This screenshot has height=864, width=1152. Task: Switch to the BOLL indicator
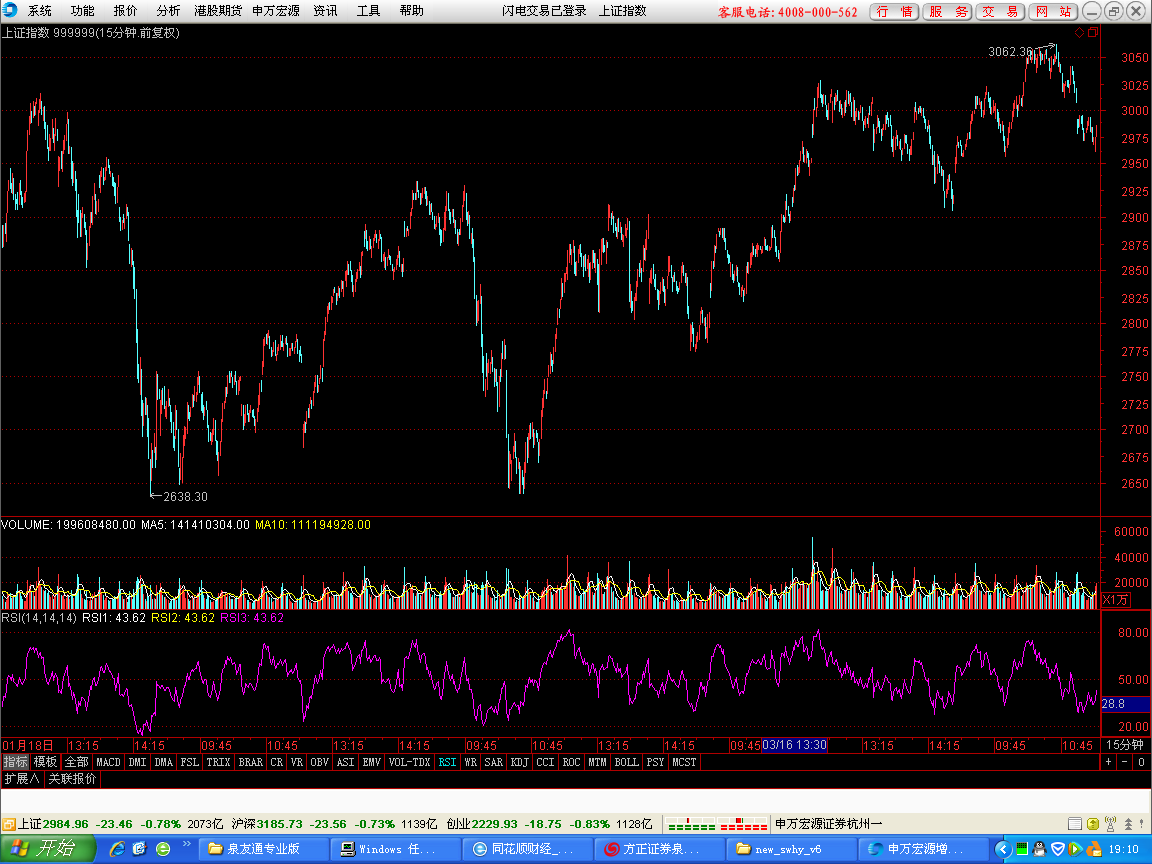click(x=626, y=762)
